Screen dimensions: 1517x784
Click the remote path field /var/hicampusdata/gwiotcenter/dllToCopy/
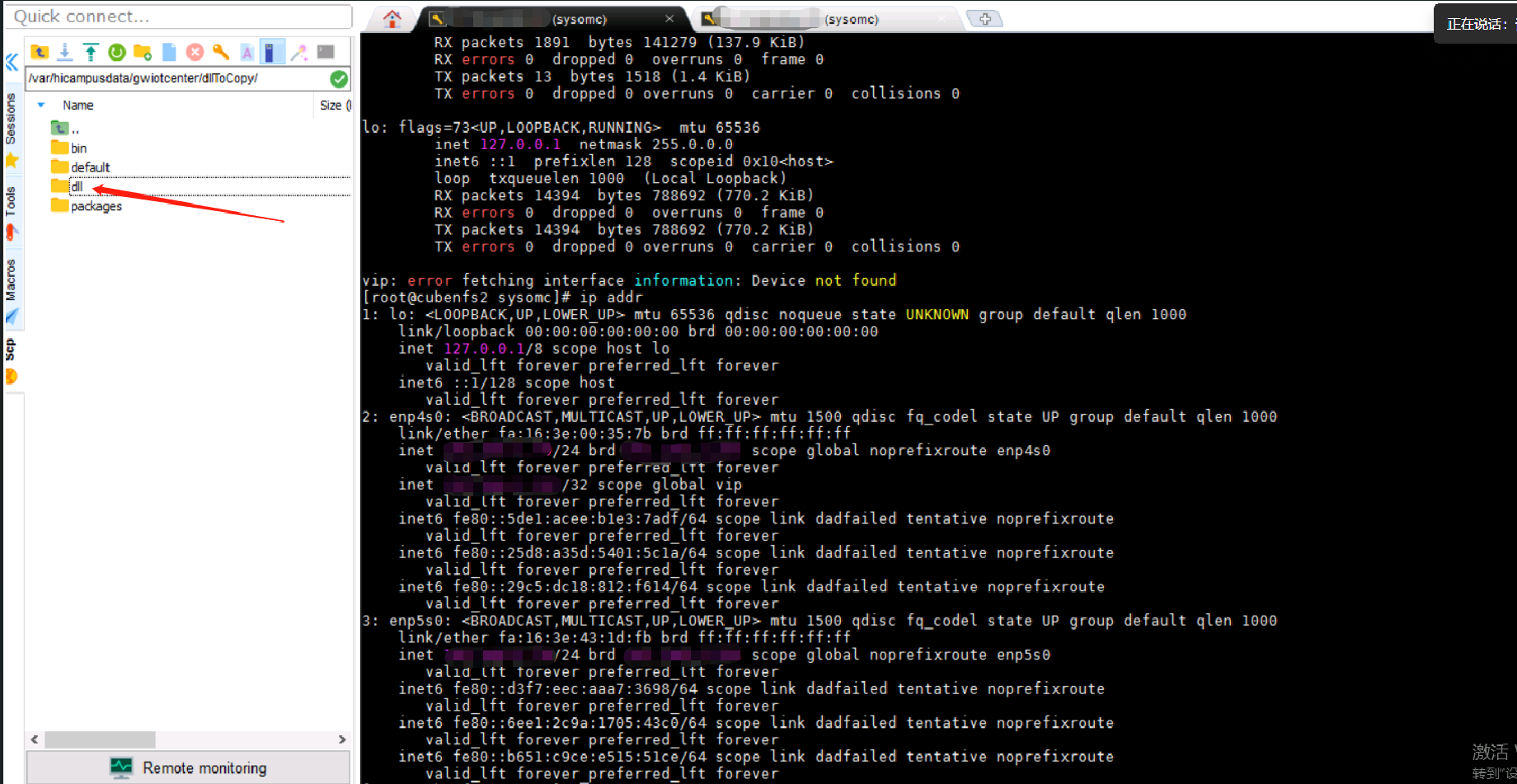coord(177,78)
